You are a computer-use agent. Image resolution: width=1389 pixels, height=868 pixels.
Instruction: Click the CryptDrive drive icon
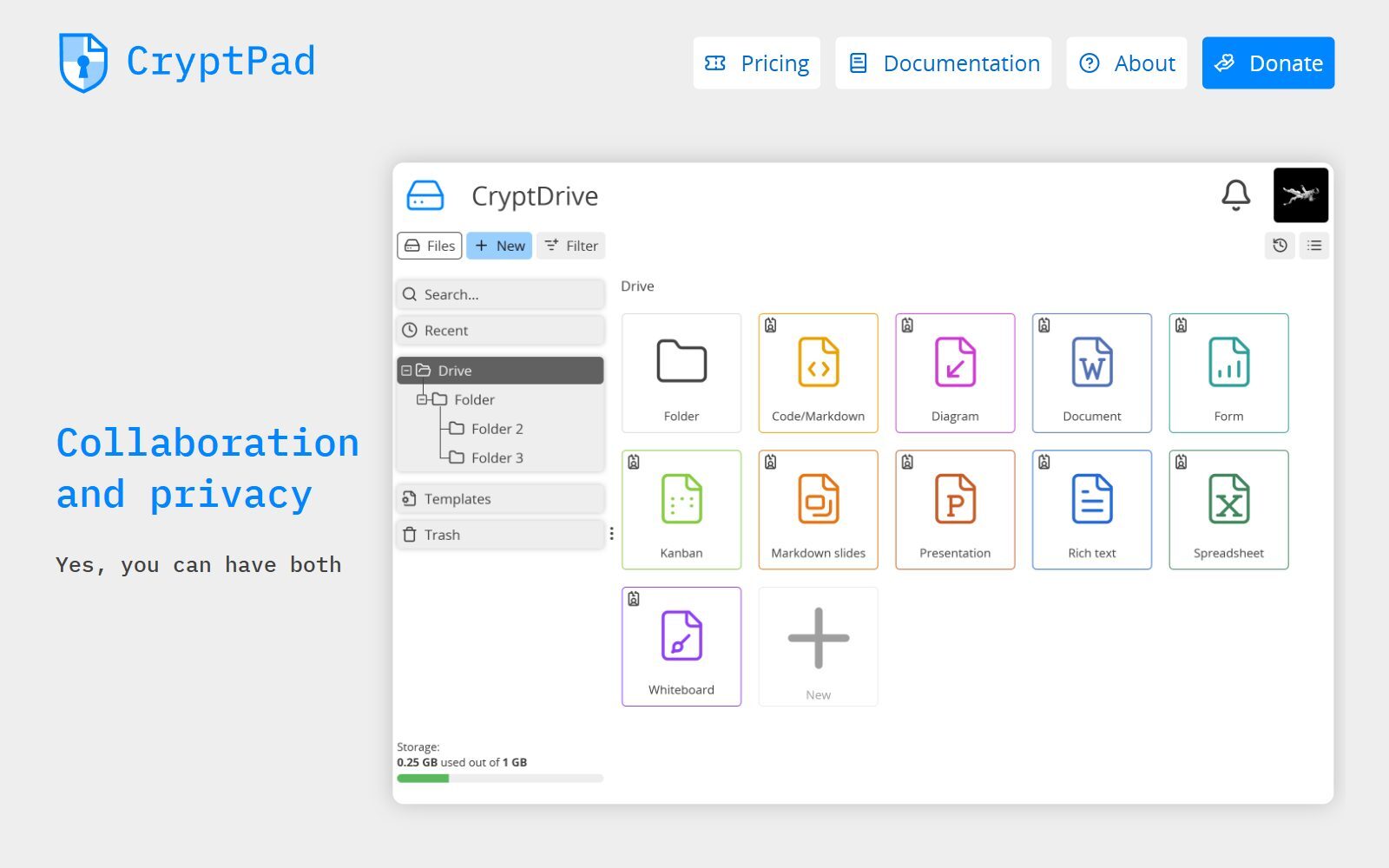click(425, 196)
